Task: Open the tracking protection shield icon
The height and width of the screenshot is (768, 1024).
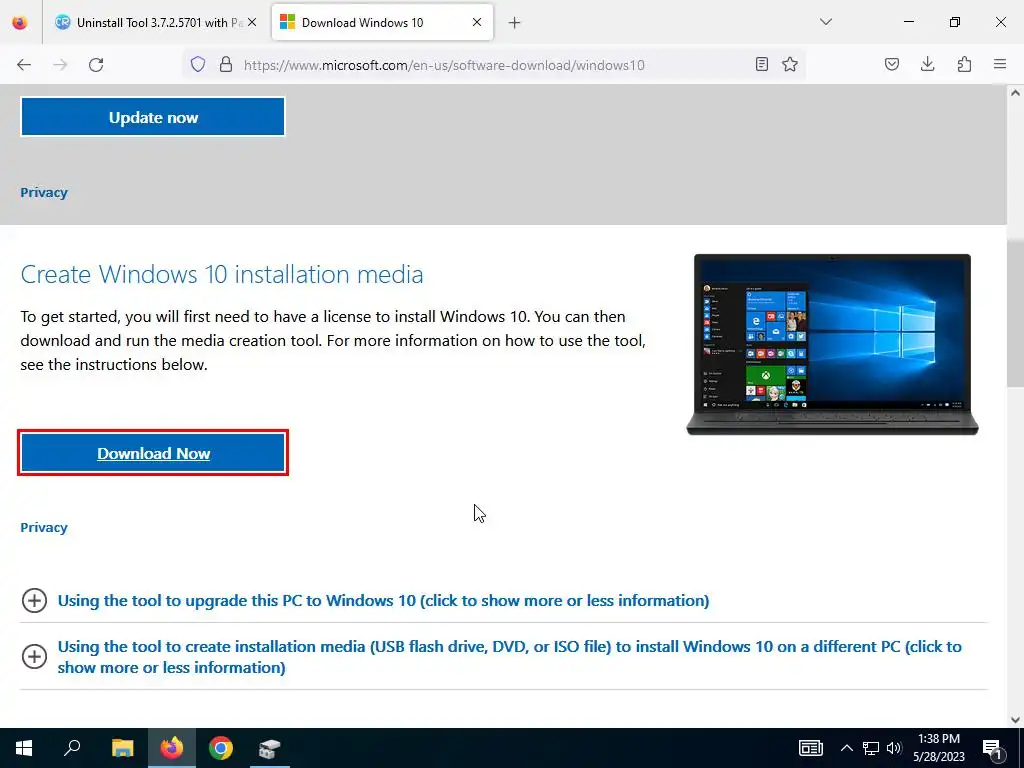Action: [198, 64]
